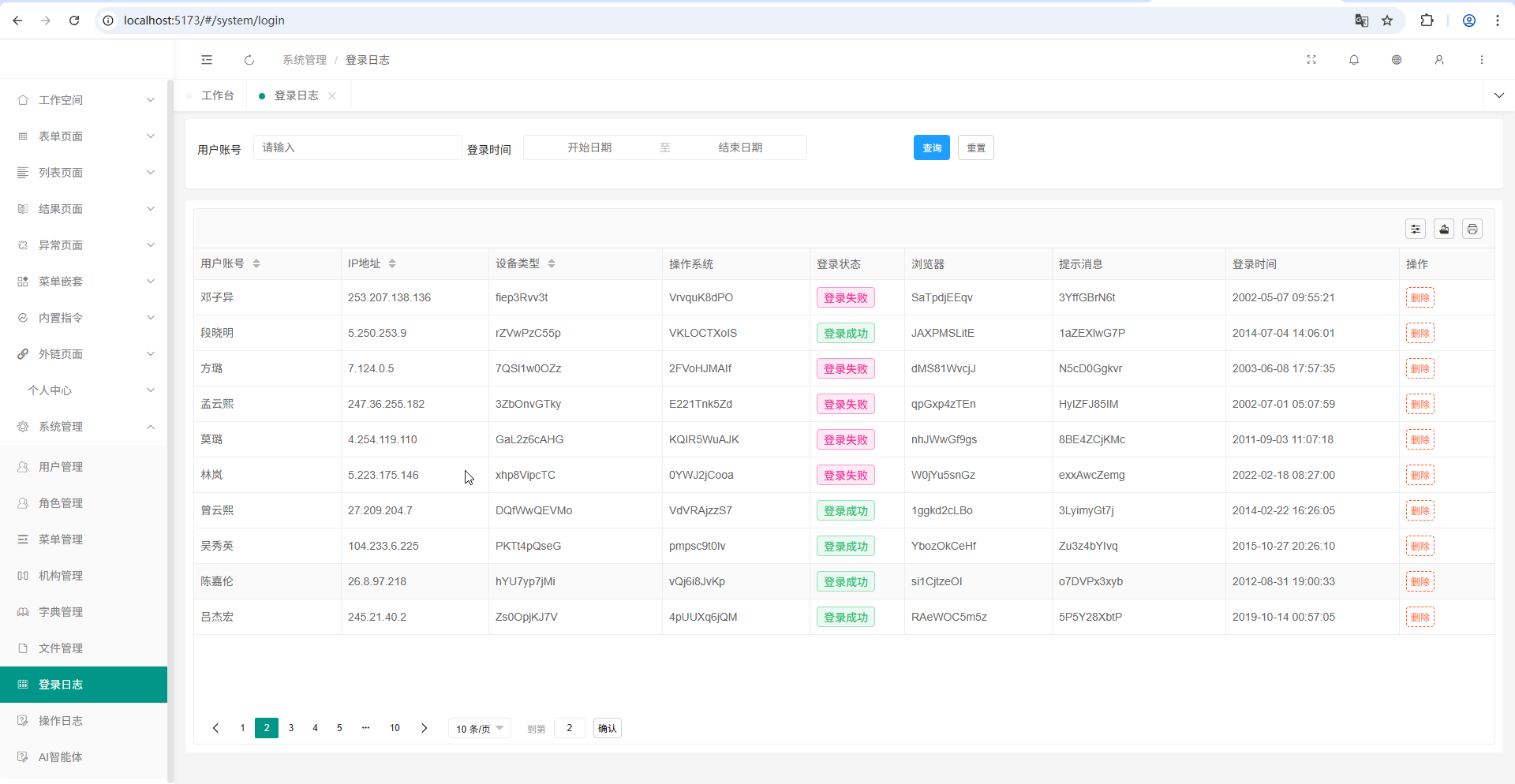1515x784 pixels.
Task: Click the 重置 button
Action: coord(976,147)
